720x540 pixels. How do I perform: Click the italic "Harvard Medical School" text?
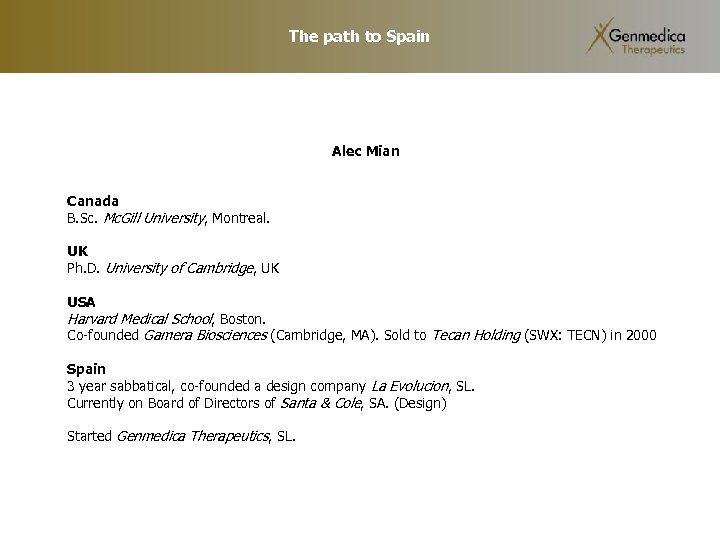141,318
